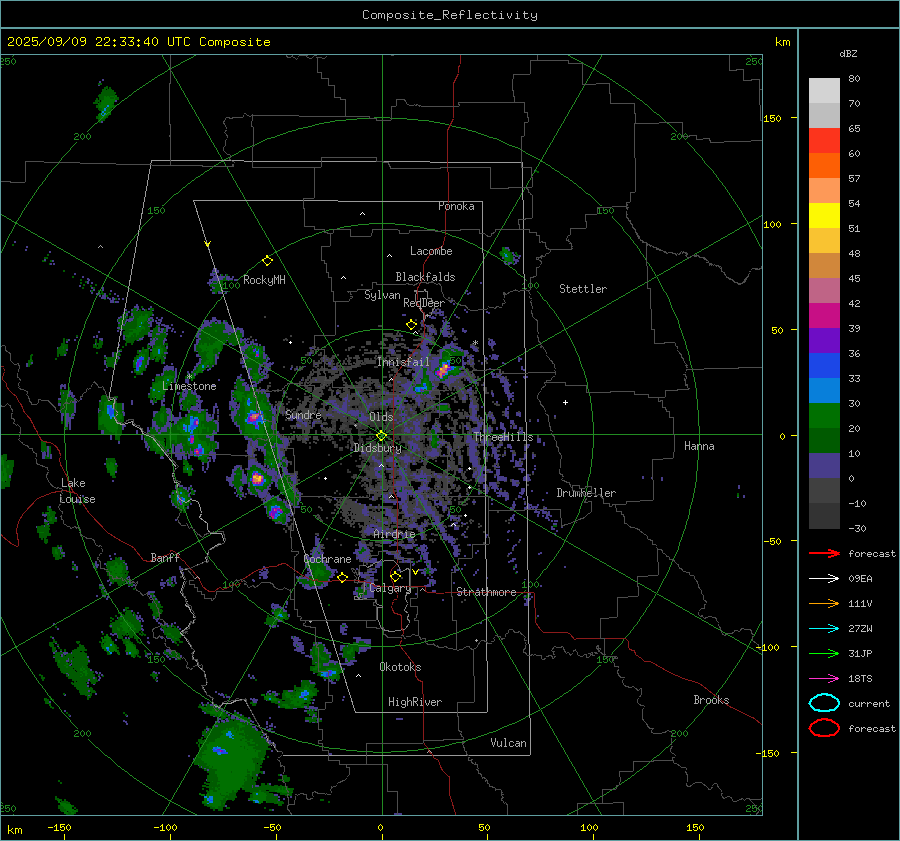Select the Innisfail label
This screenshot has width=900, height=841.
point(403,362)
